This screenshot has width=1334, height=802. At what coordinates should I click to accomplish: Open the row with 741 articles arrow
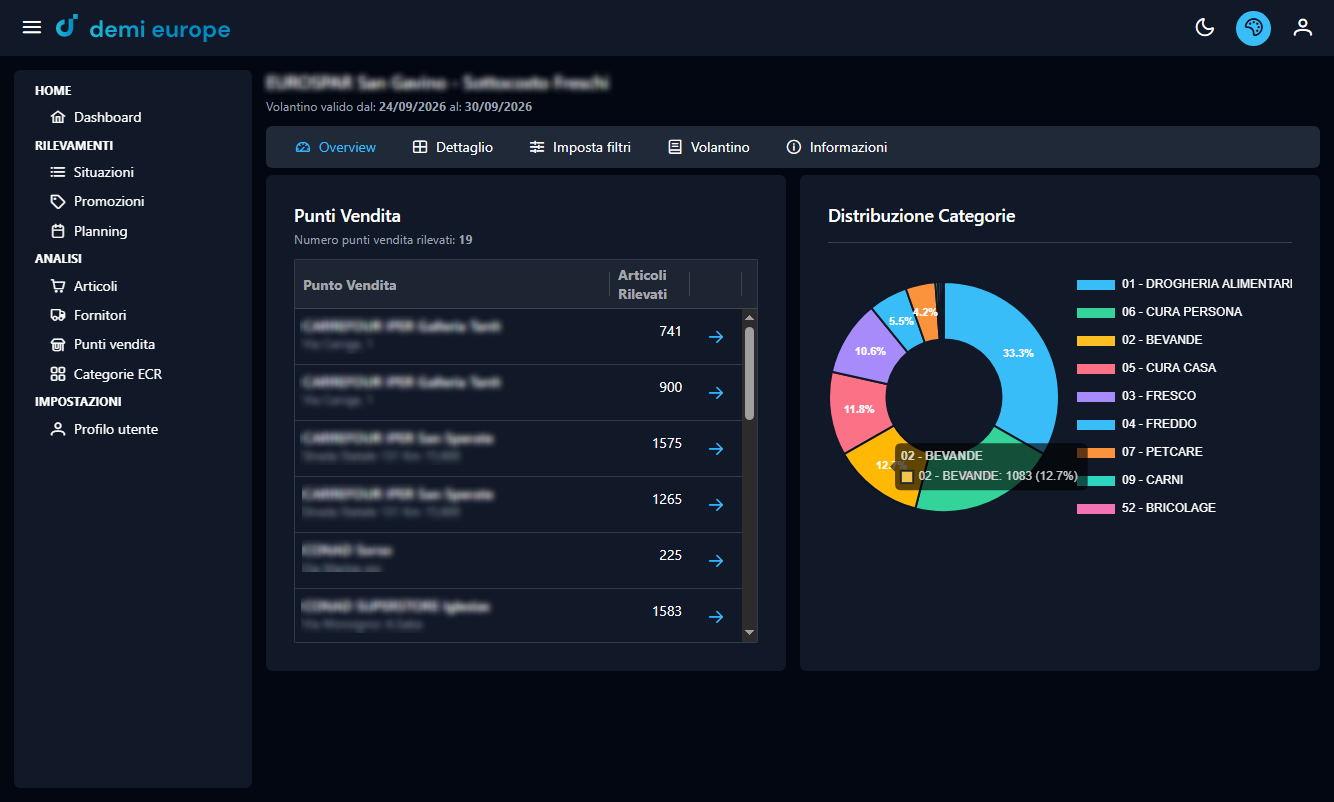point(716,337)
